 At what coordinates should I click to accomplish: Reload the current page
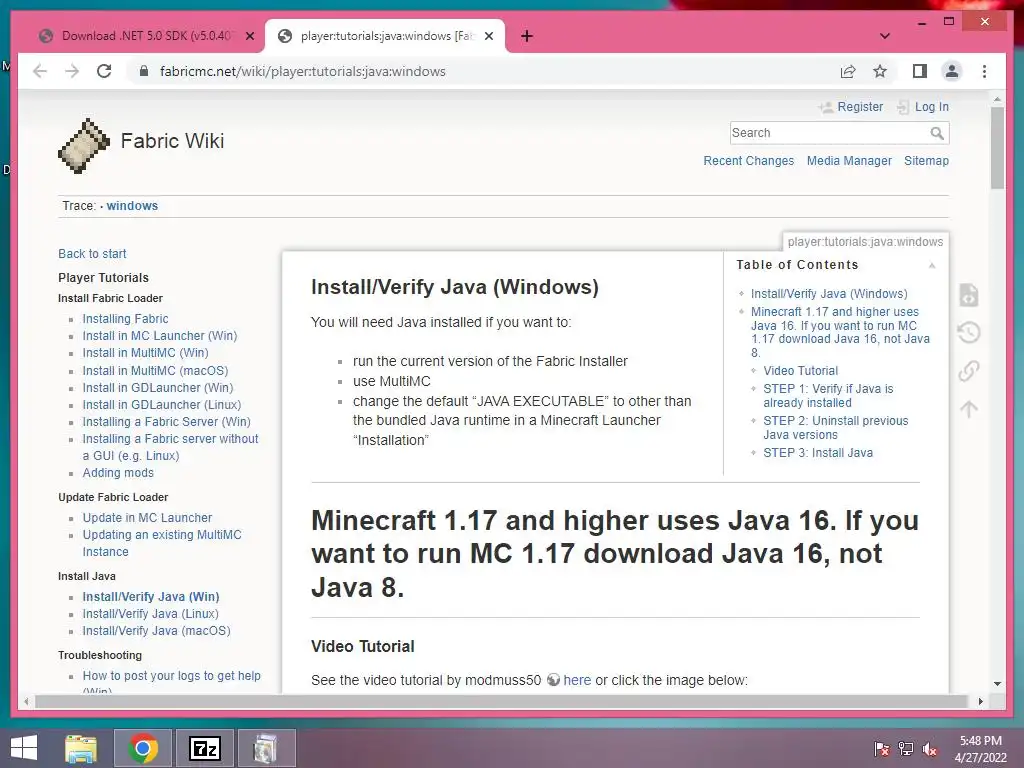pos(104,71)
